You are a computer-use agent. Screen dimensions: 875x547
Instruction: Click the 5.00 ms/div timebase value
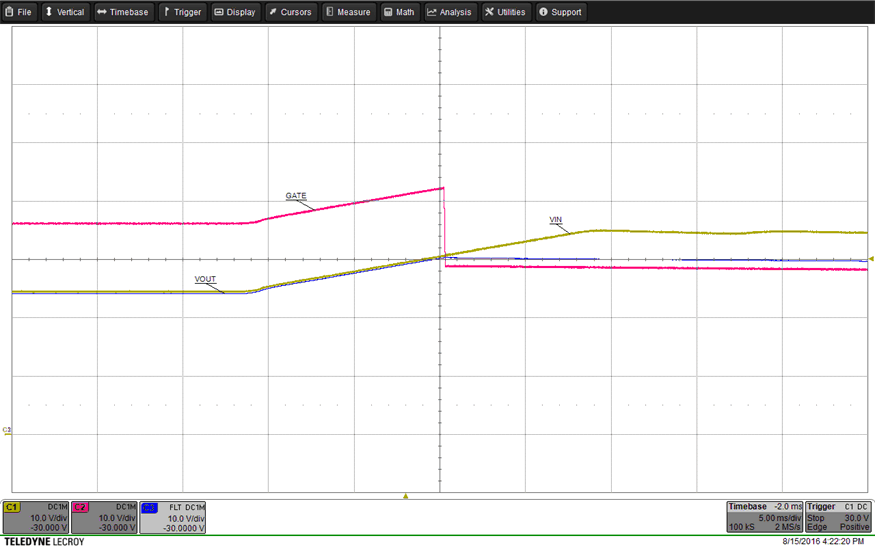click(x=780, y=518)
